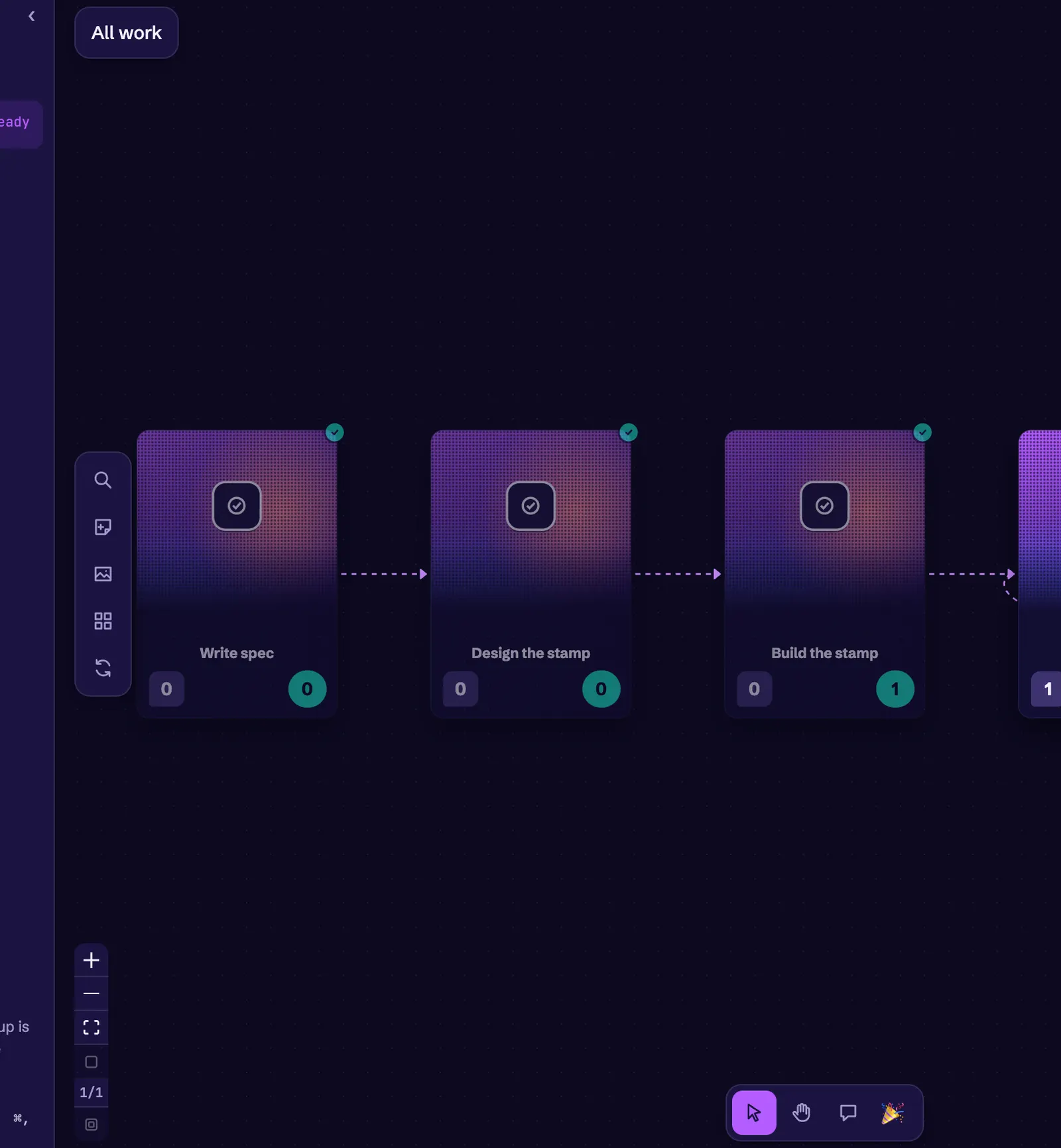Select the add sticky note tool

coord(103,527)
